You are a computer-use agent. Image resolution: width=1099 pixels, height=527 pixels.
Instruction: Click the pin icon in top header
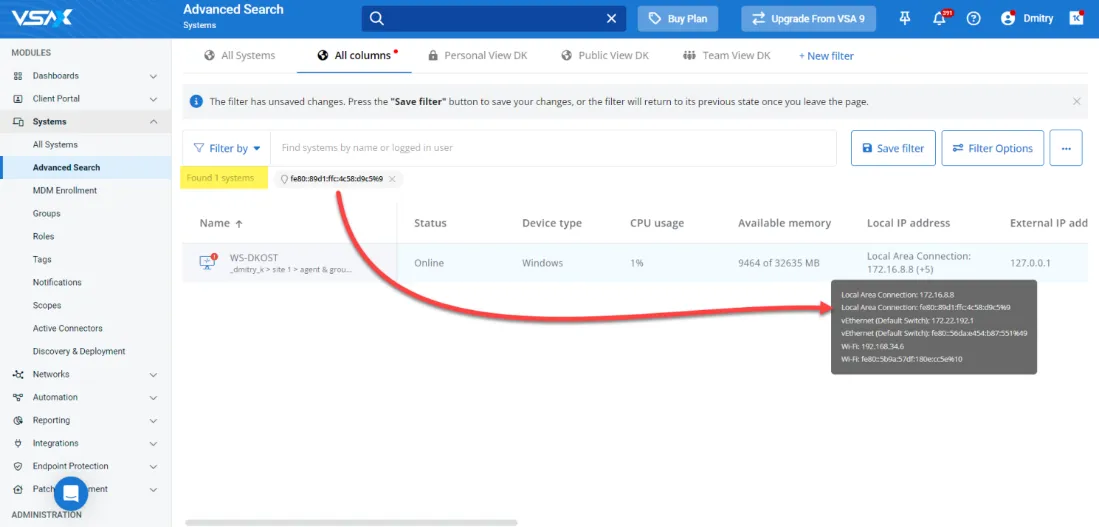[905, 18]
